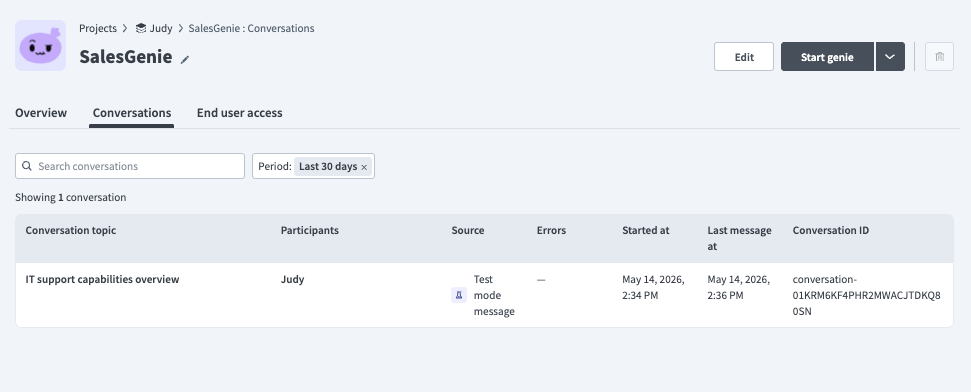Viewport: 971px width, 392px height.
Task: Open the End user access tab
Action: coord(240,113)
